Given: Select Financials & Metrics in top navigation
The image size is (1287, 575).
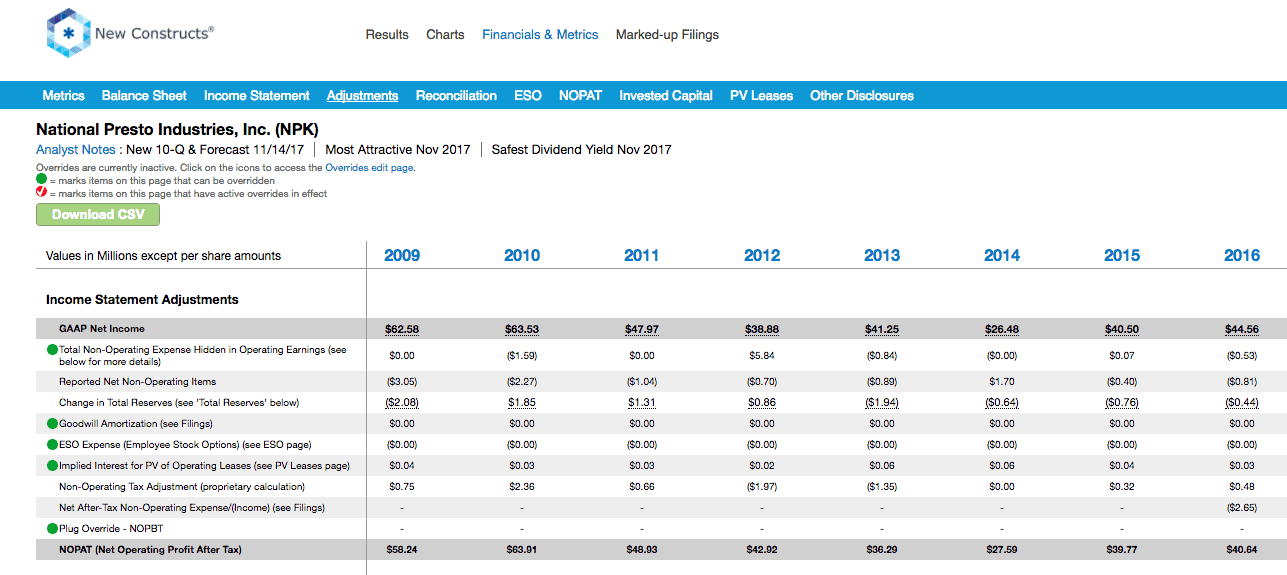Looking at the screenshot, I should (x=540, y=34).
